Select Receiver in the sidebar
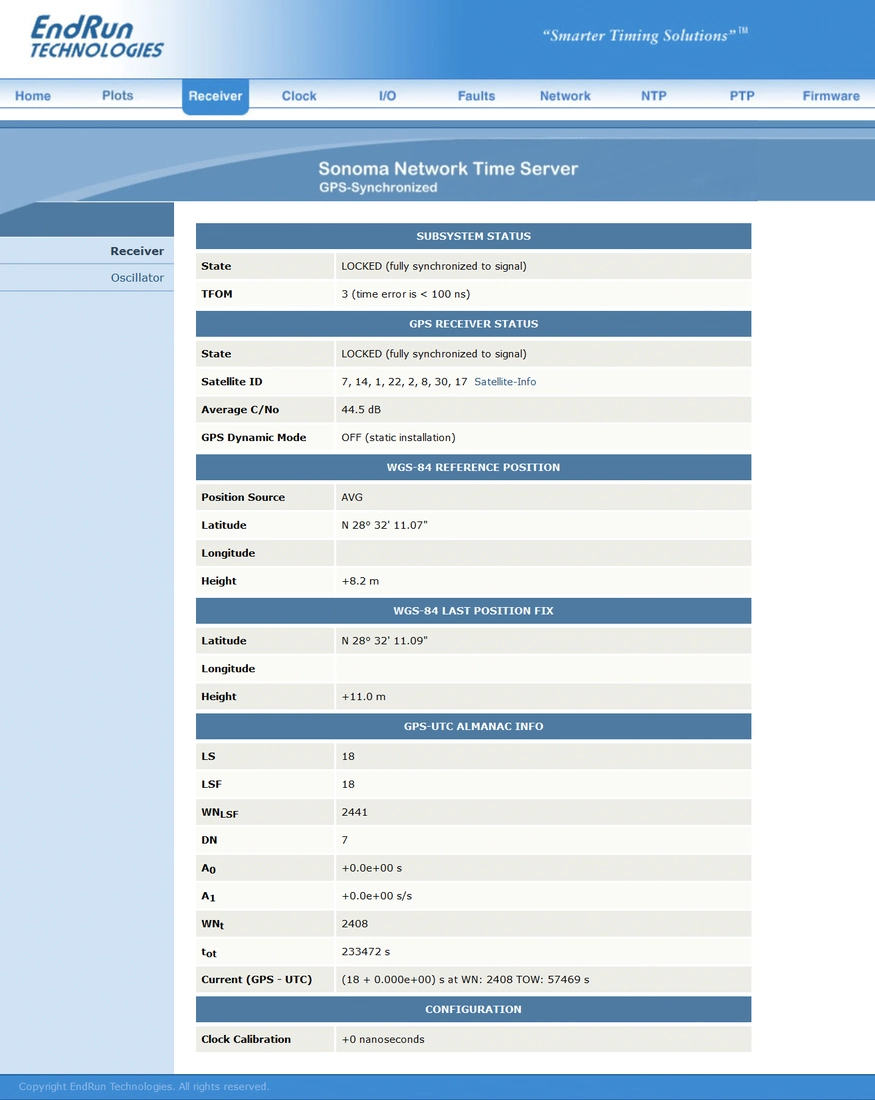 click(137, 251)
